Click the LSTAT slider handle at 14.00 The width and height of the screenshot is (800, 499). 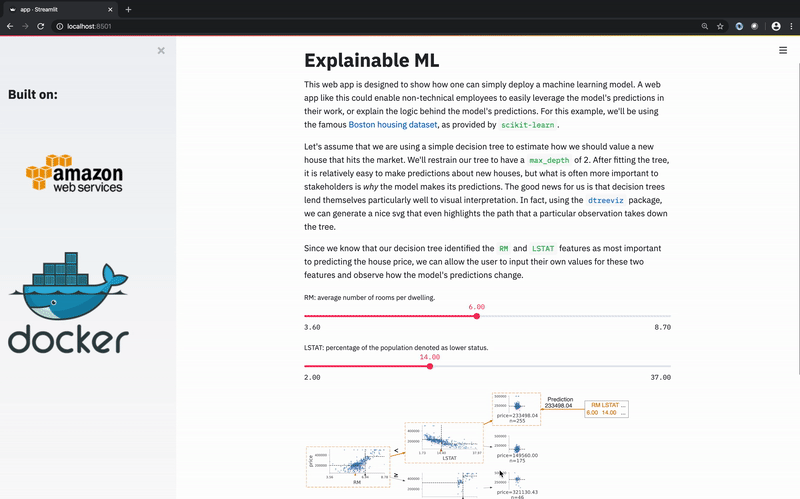(430, 366)
